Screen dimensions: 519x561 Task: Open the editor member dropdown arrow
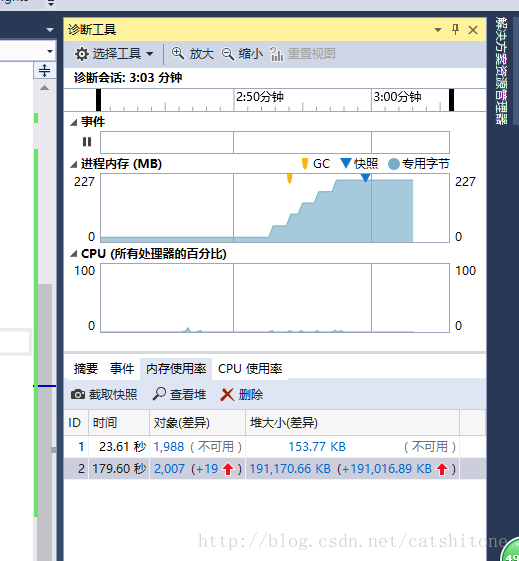click(x=50, y=52)
